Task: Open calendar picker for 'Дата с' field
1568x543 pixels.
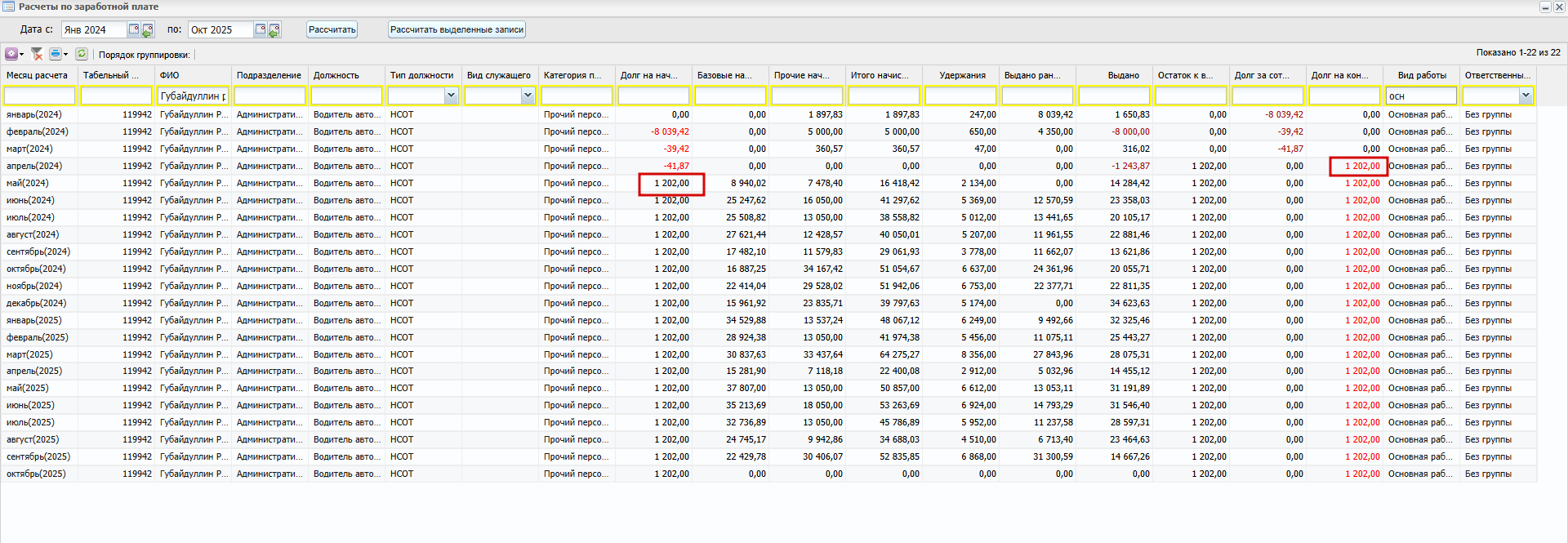Action: (134, 29)
